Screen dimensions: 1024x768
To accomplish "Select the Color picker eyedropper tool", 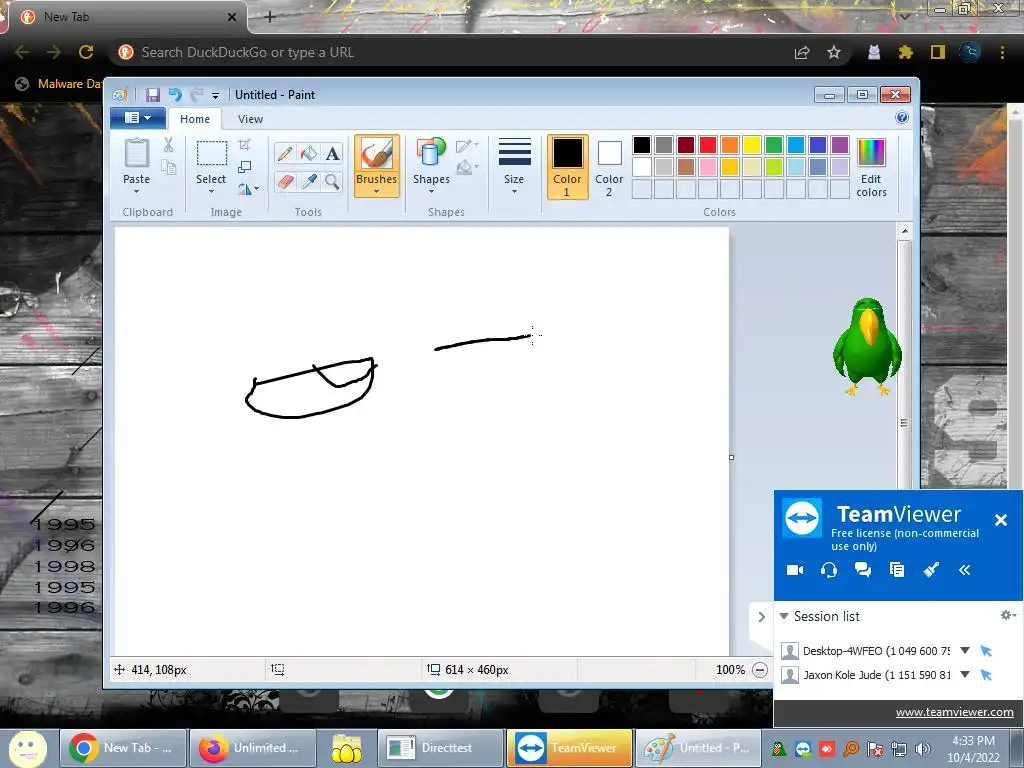I will click(x=309, y=181).
